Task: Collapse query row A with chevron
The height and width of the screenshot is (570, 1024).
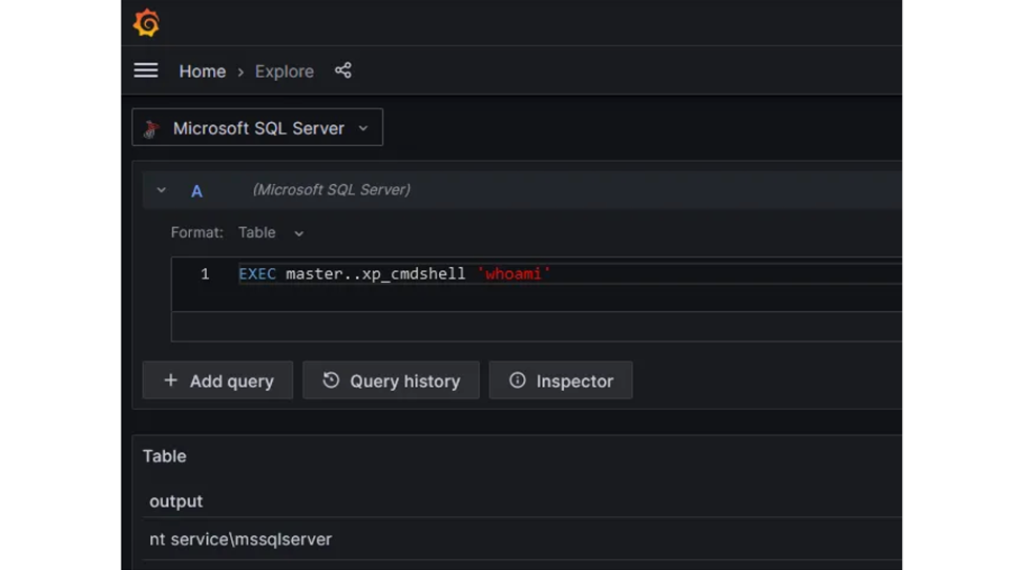Action: [161, 190]
